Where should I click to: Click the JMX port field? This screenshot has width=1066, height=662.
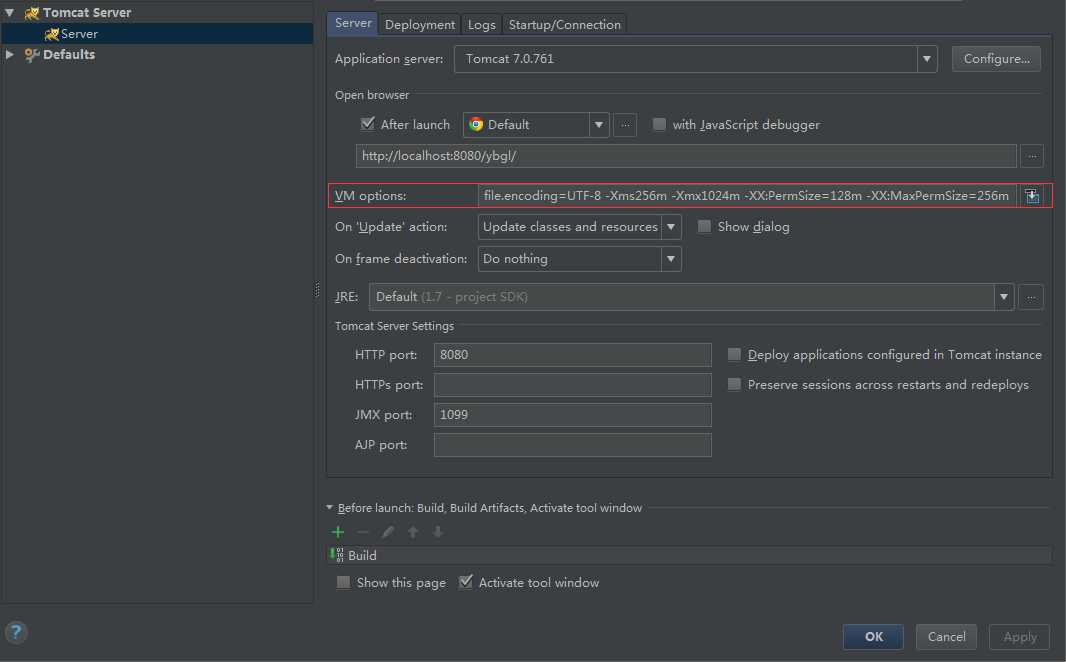click(x=572, y=415)
